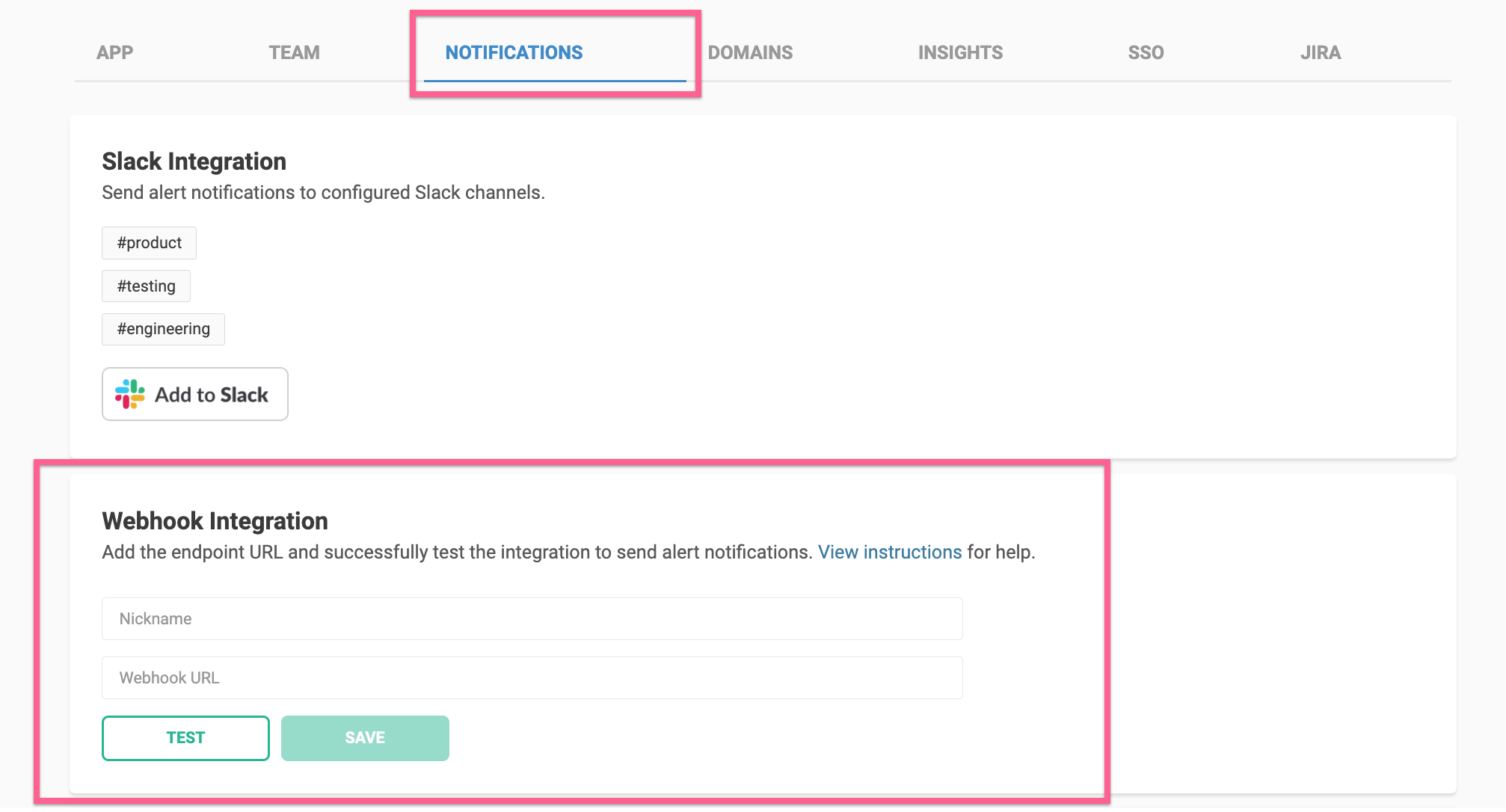Open the APP tab
Screen dimensions: 1506x812
point(114,52)
